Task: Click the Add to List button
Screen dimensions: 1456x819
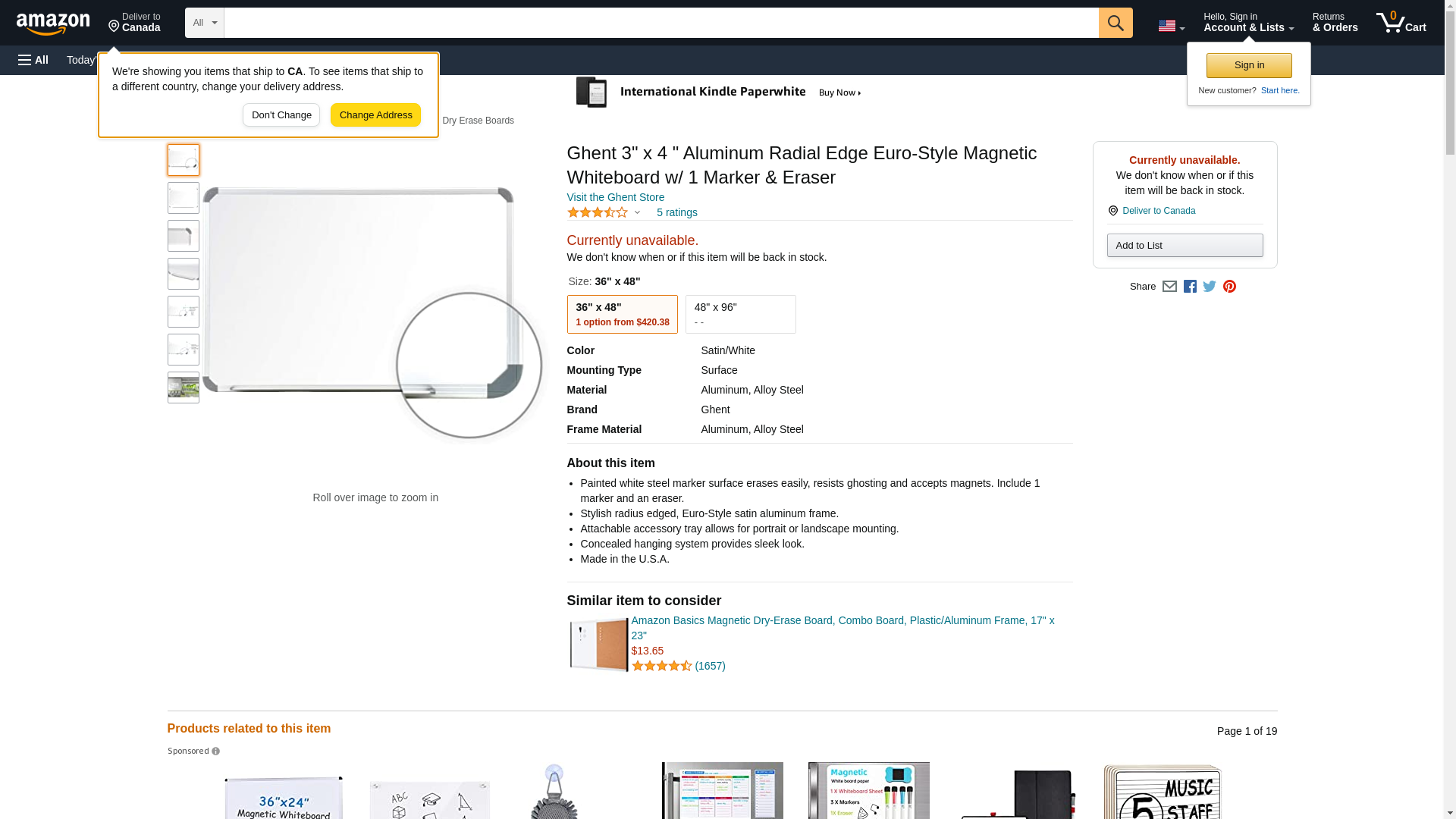Action: 1185,246
